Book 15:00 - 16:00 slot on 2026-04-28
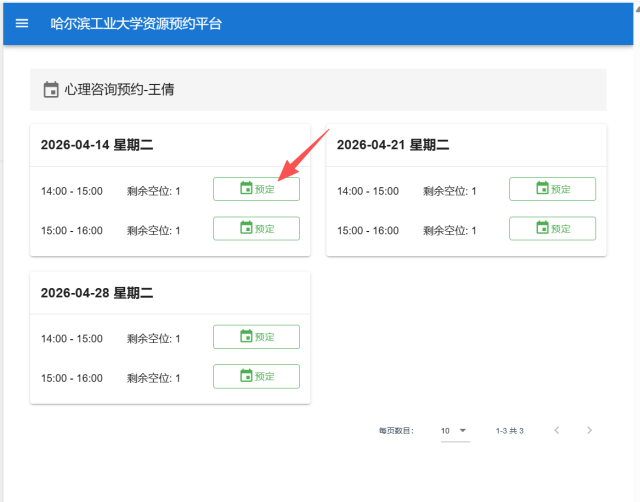 coord(256,376)
